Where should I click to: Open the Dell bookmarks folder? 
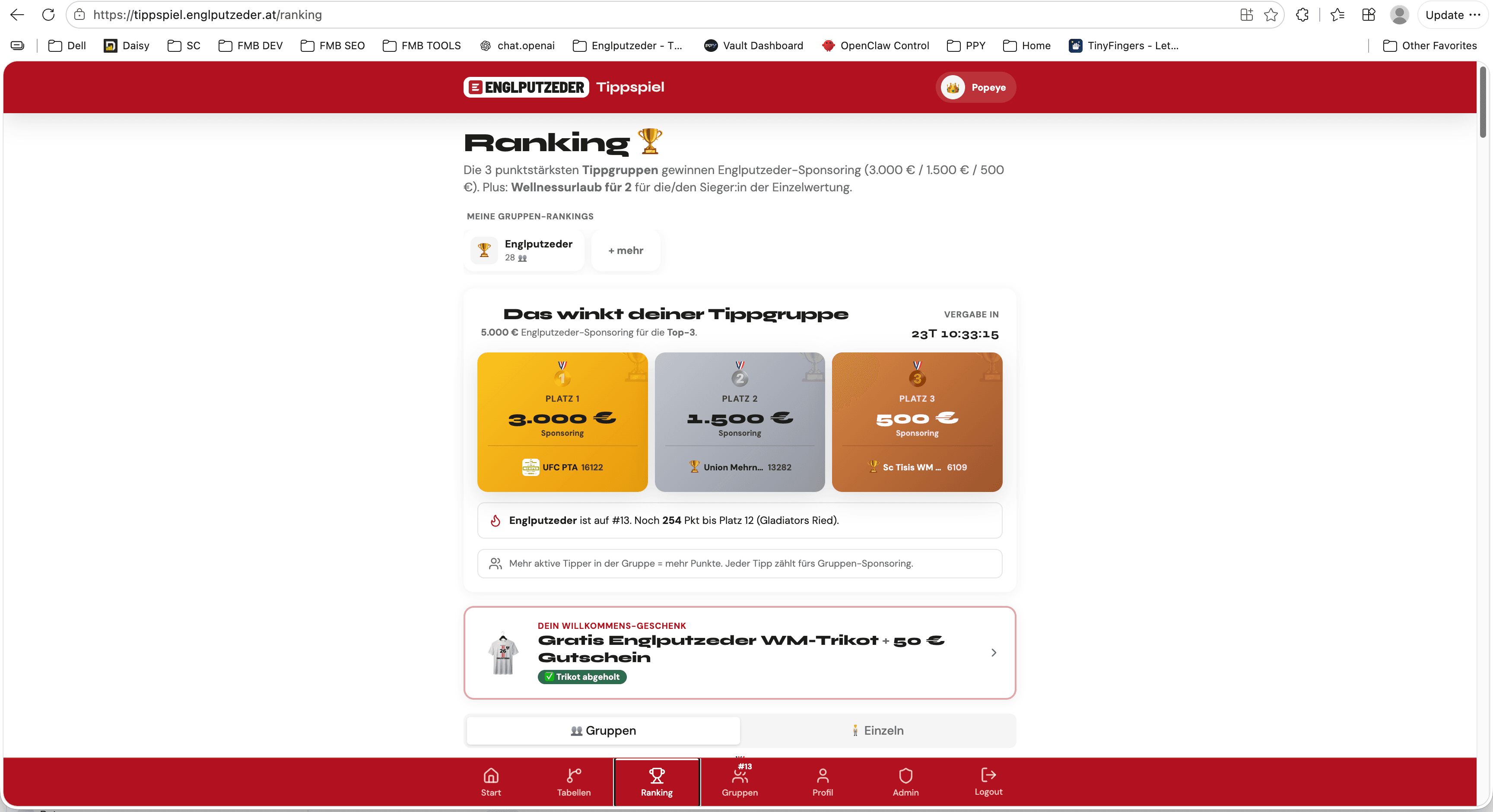click(x=67, y=46)
